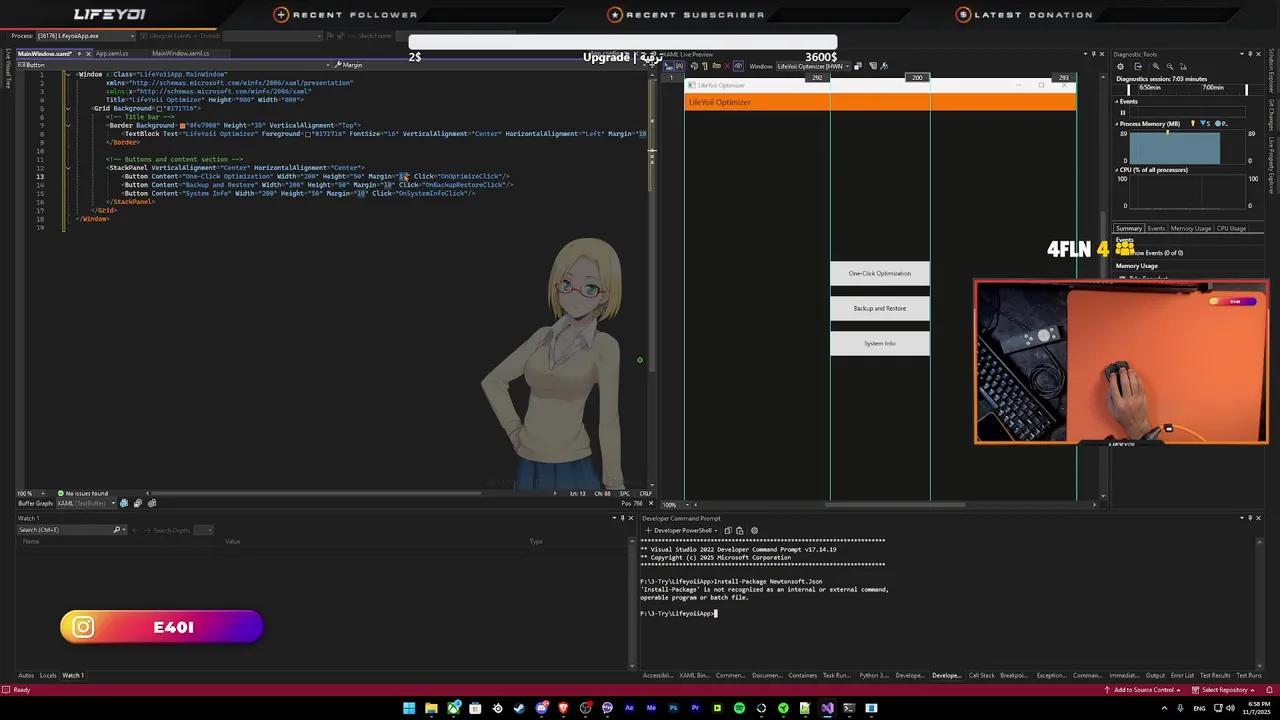1280x720 pixels.
Task: Click the #fe7900 color swatch on line 7
Action: click(x=182, y=125)
